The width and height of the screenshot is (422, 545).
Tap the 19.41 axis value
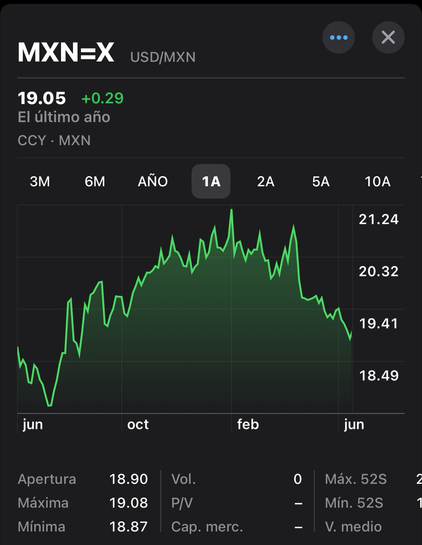379,324
